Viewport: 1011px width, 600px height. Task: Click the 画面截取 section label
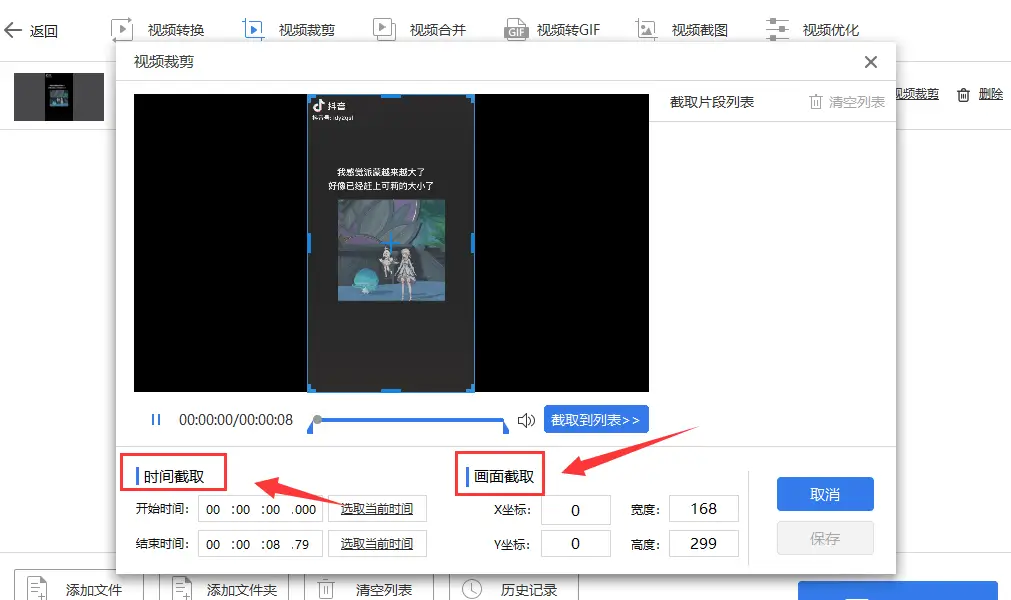(504, 476)
